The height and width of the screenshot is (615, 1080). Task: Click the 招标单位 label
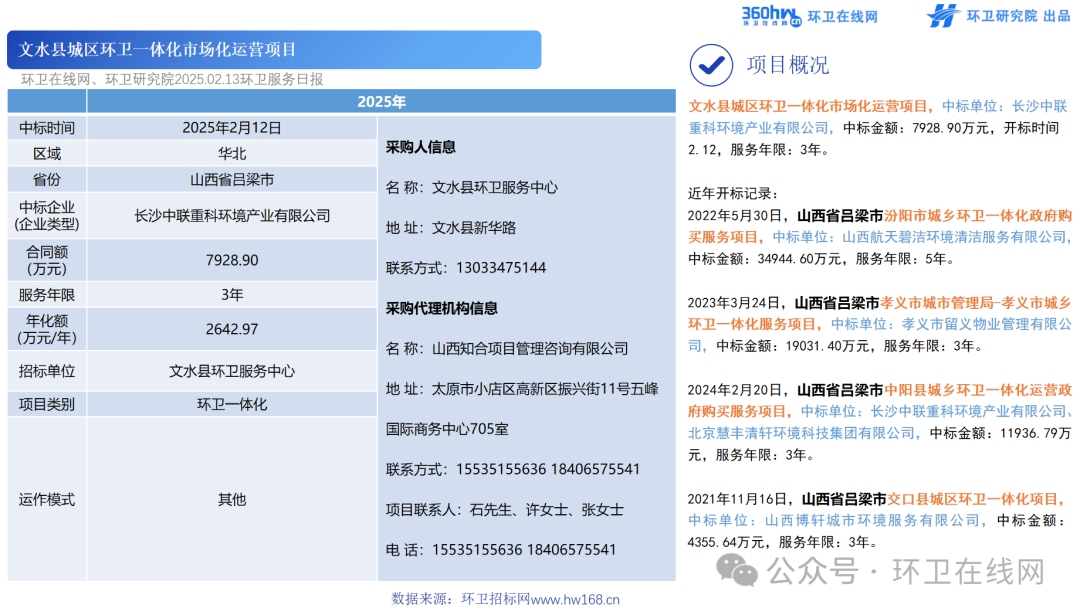47,371
